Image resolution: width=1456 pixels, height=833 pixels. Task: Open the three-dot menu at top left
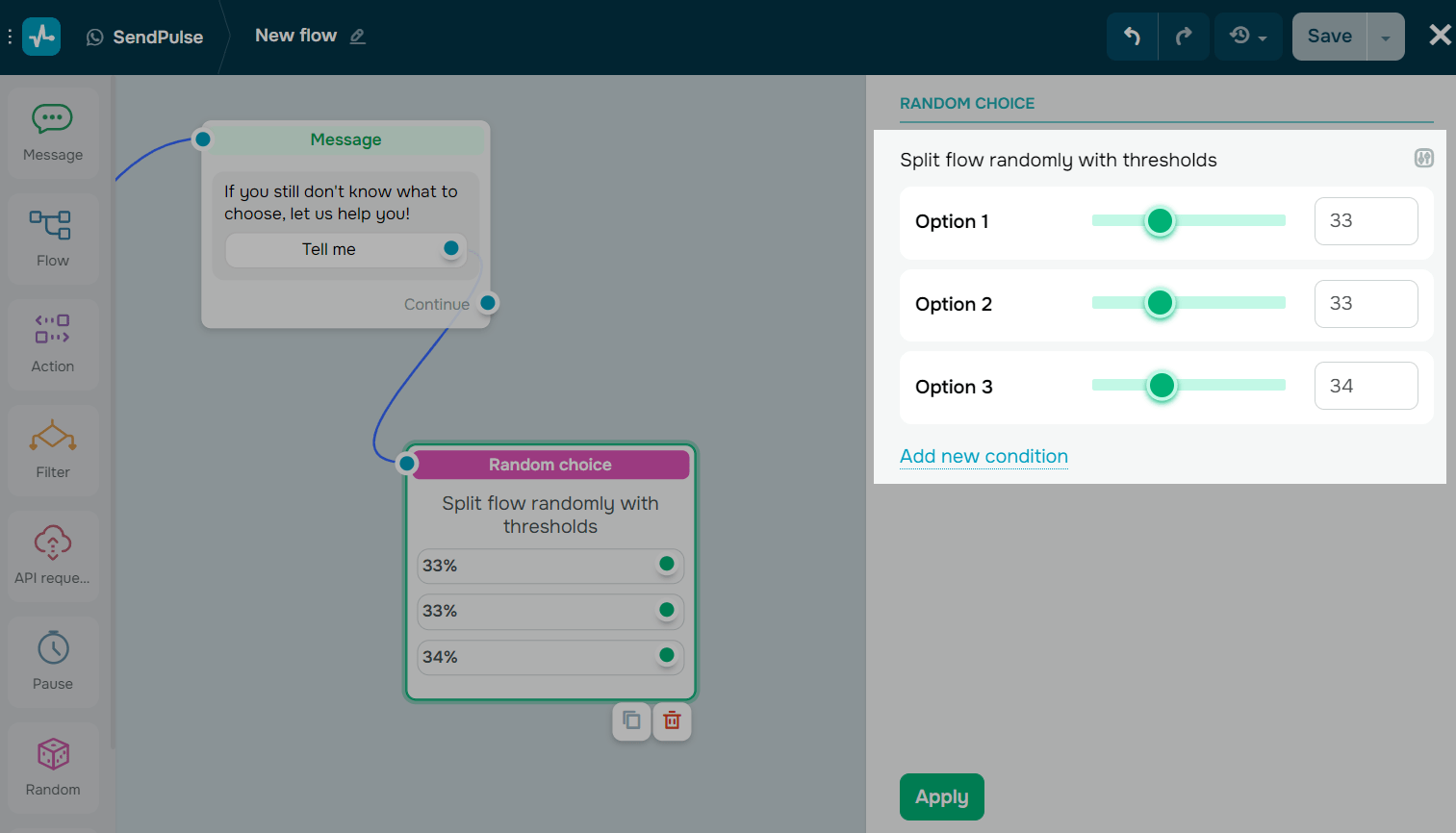click(x=10, y=36)
